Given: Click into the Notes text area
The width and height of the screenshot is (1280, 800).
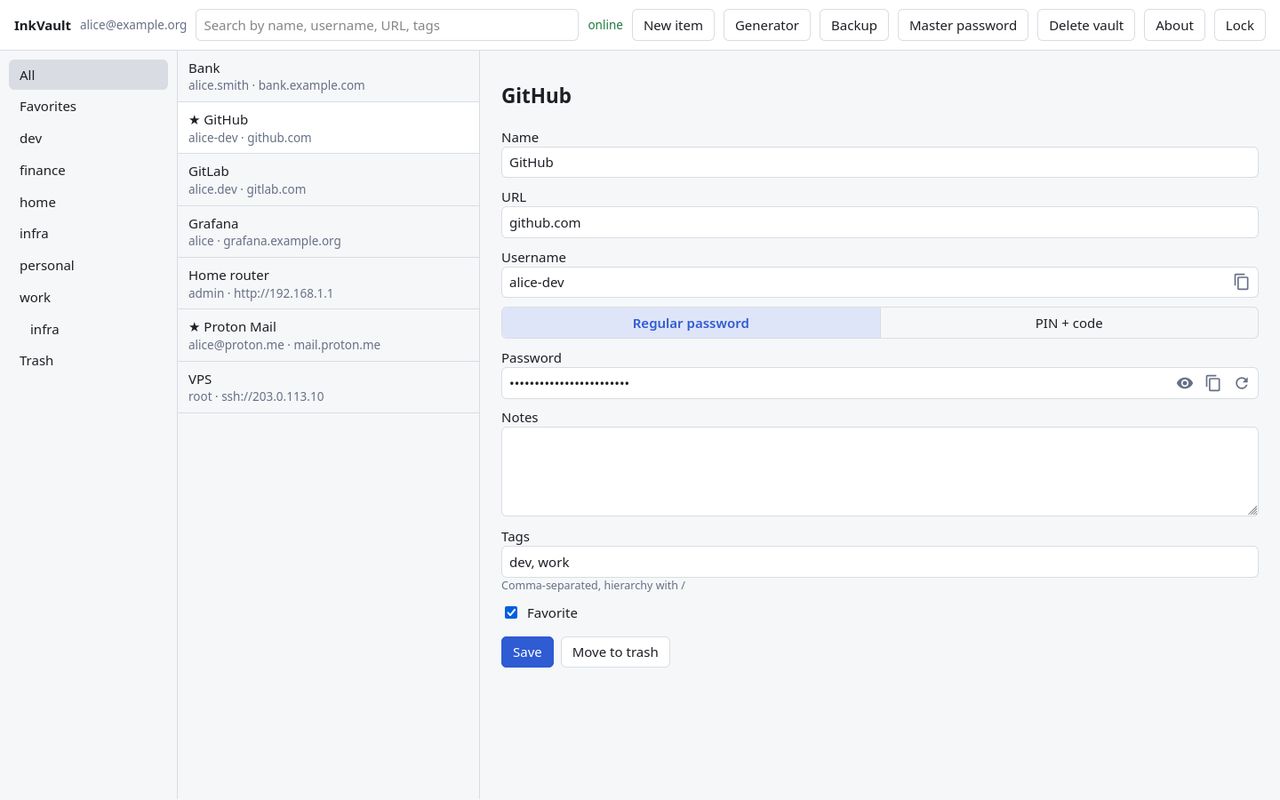Looking at the screenshot, I should click(x=879, y=472).
